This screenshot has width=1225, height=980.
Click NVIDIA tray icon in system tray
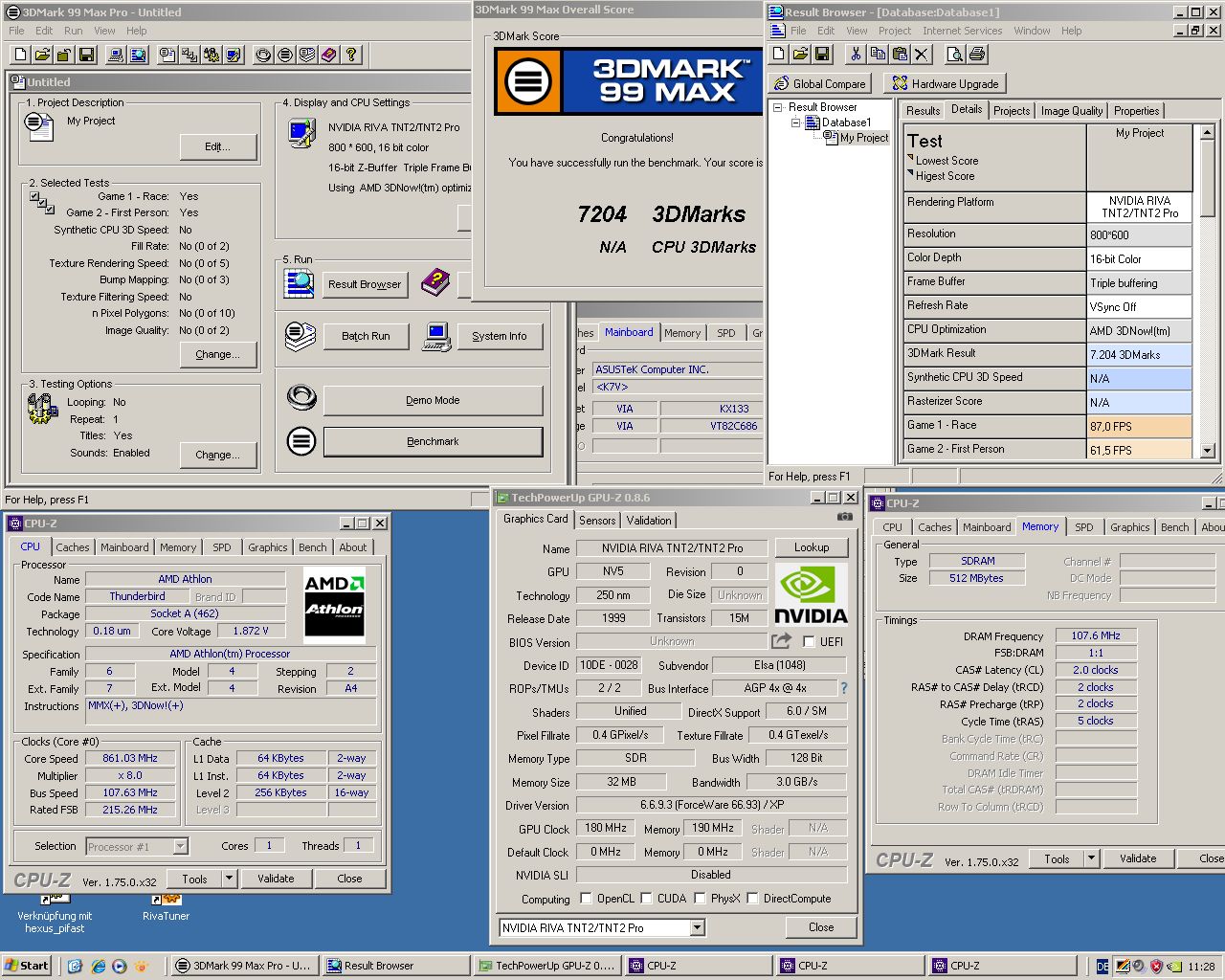point(1176,966)
